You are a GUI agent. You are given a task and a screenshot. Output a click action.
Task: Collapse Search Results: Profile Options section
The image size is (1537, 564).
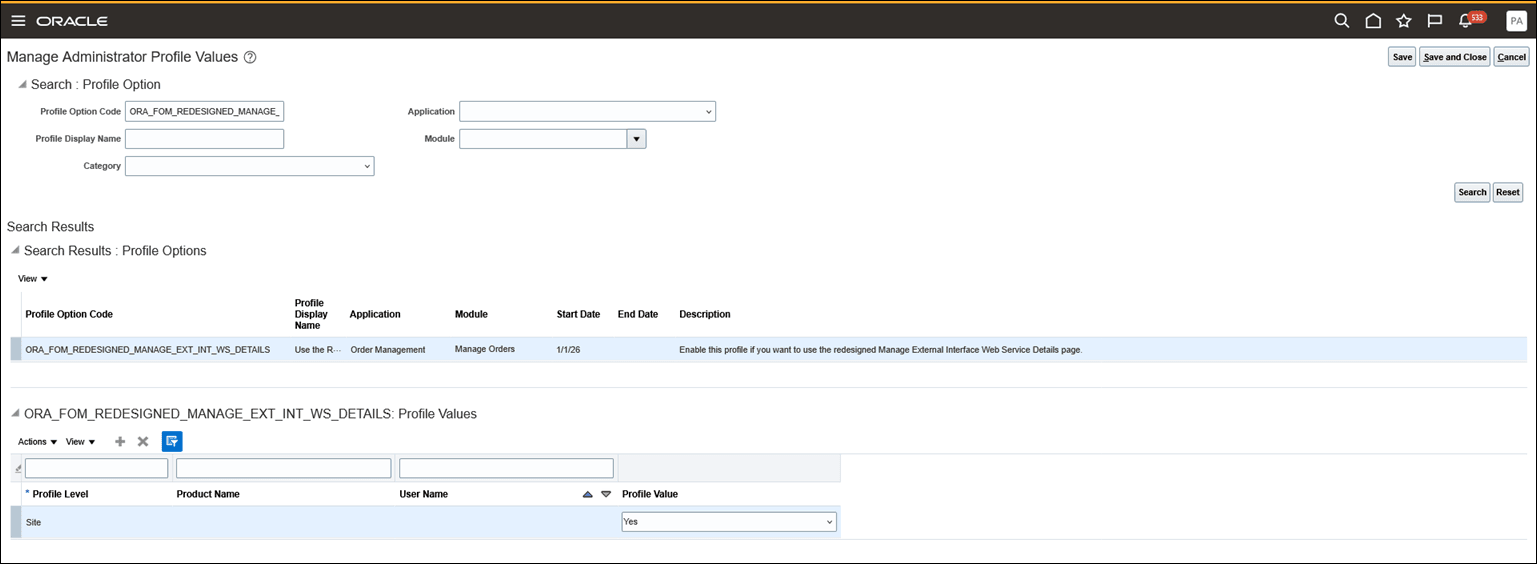coord(15,251)
